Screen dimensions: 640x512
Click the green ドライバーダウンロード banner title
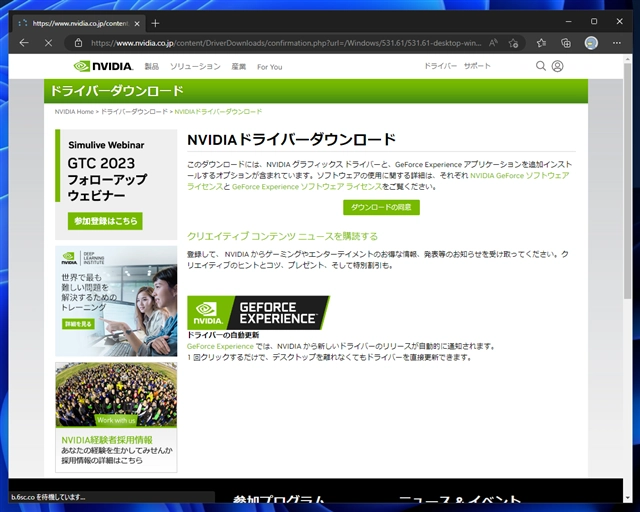(117, 91)
